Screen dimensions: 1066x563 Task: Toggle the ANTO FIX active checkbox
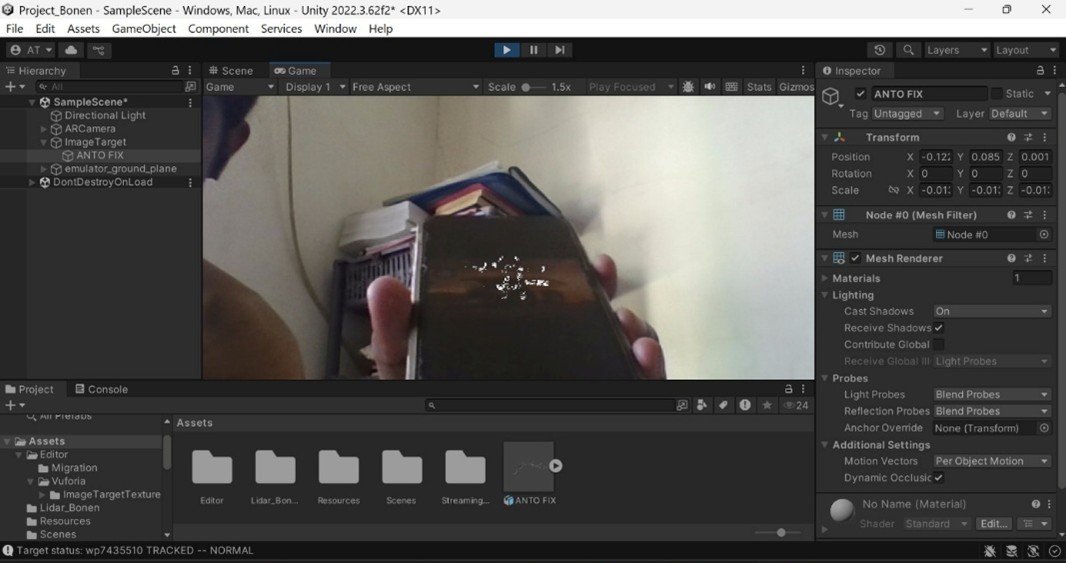pos(861,94)
